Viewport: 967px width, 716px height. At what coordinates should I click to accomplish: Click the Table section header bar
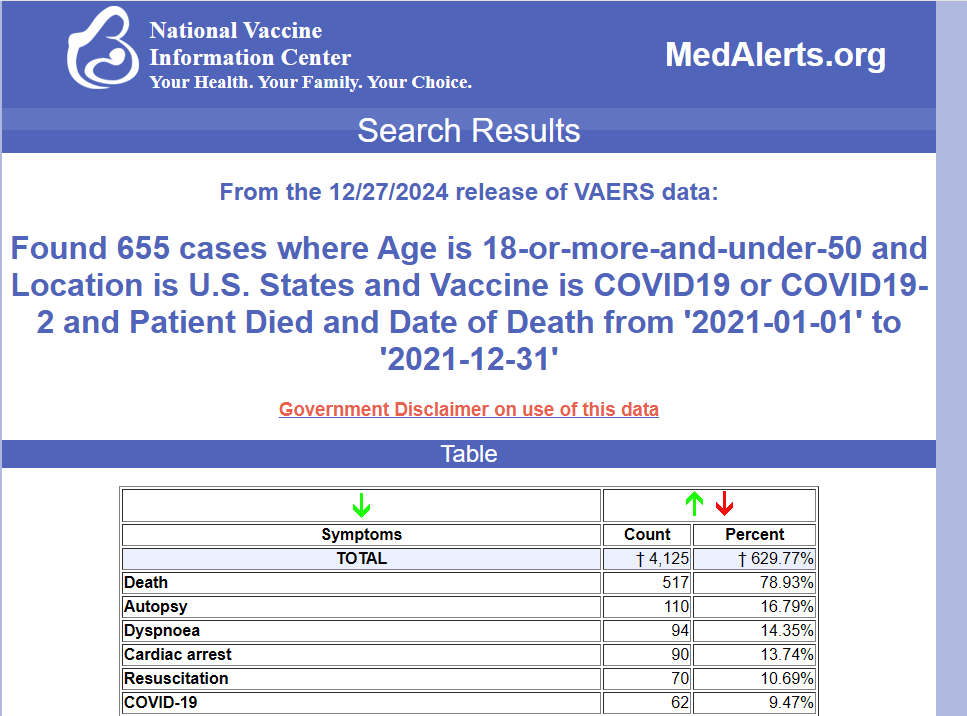click(x=469, y=454)
